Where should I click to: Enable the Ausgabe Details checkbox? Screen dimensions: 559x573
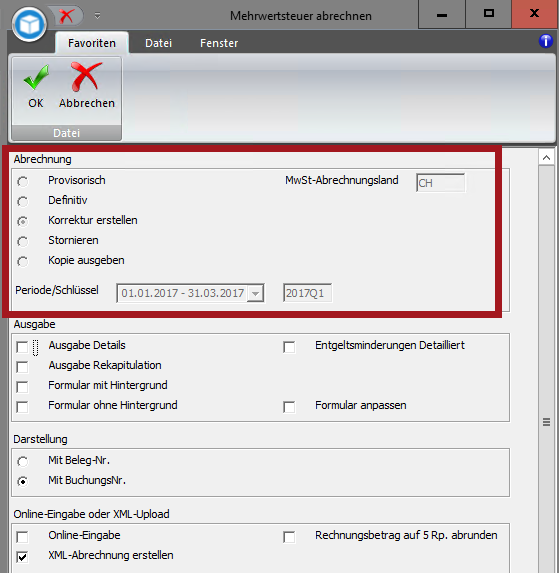[x=22, y=347]
